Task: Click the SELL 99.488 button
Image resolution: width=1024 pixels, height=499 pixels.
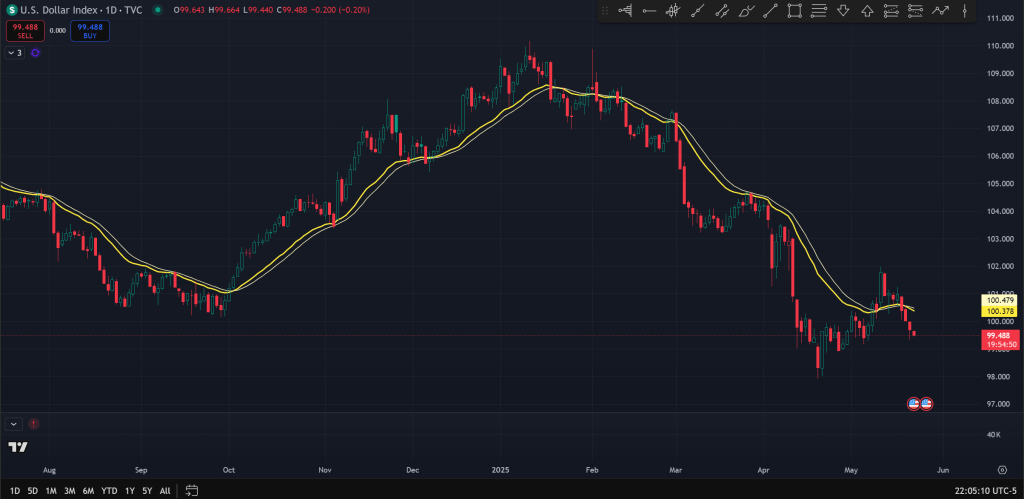Action: coord(25,30)
